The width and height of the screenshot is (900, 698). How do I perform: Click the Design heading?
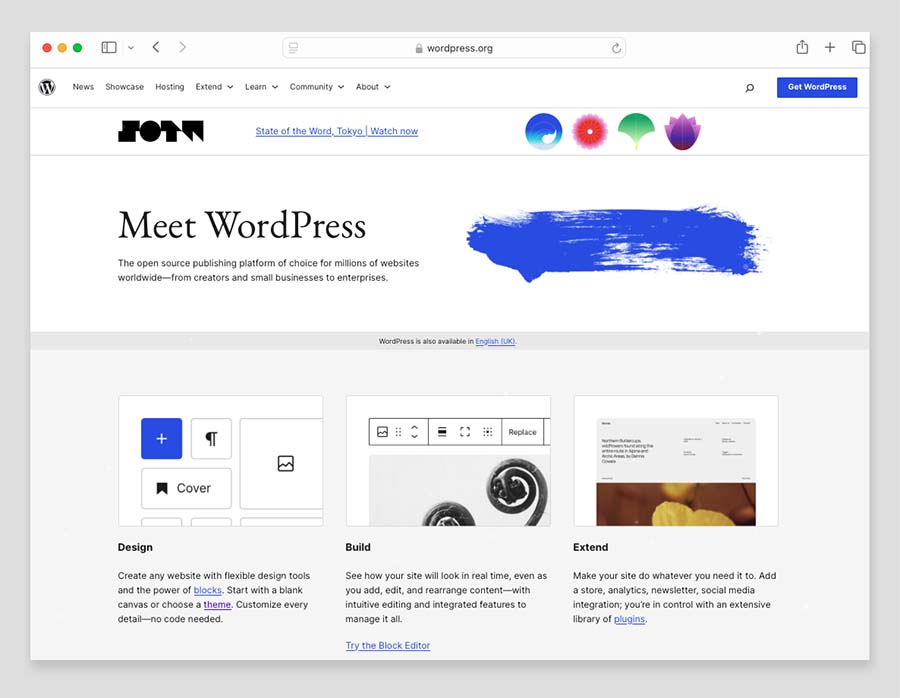click(x=135, y=547)
